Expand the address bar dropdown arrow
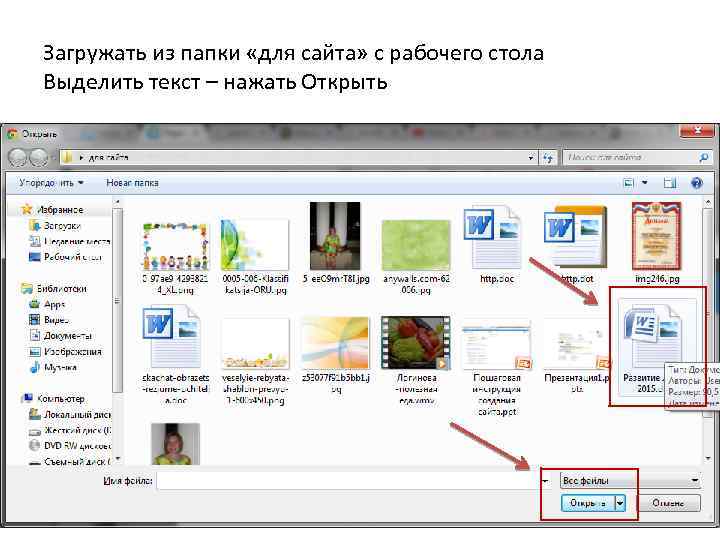 [531, 158]
